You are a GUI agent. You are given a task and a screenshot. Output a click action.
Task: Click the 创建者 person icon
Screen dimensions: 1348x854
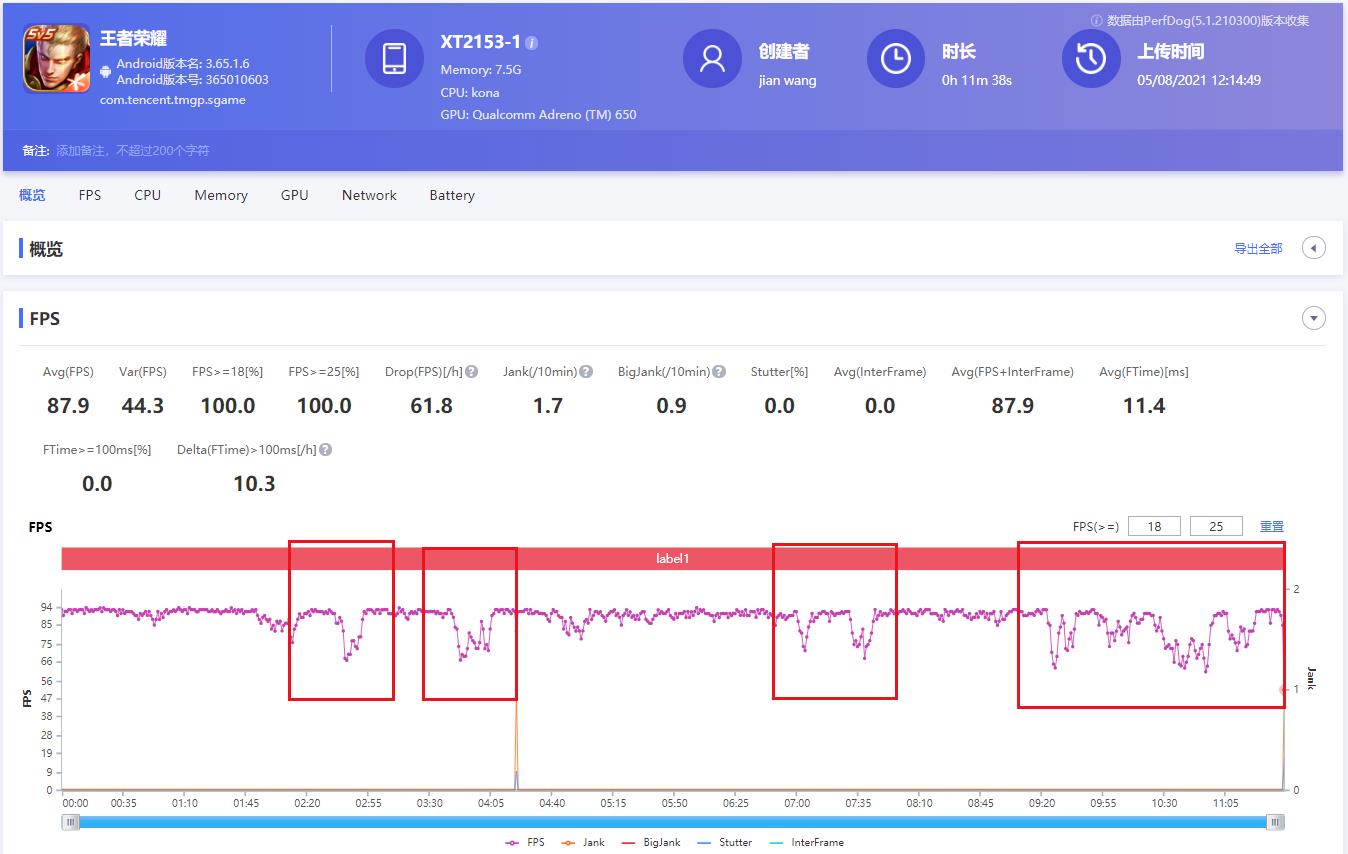(x=712, y=59)
